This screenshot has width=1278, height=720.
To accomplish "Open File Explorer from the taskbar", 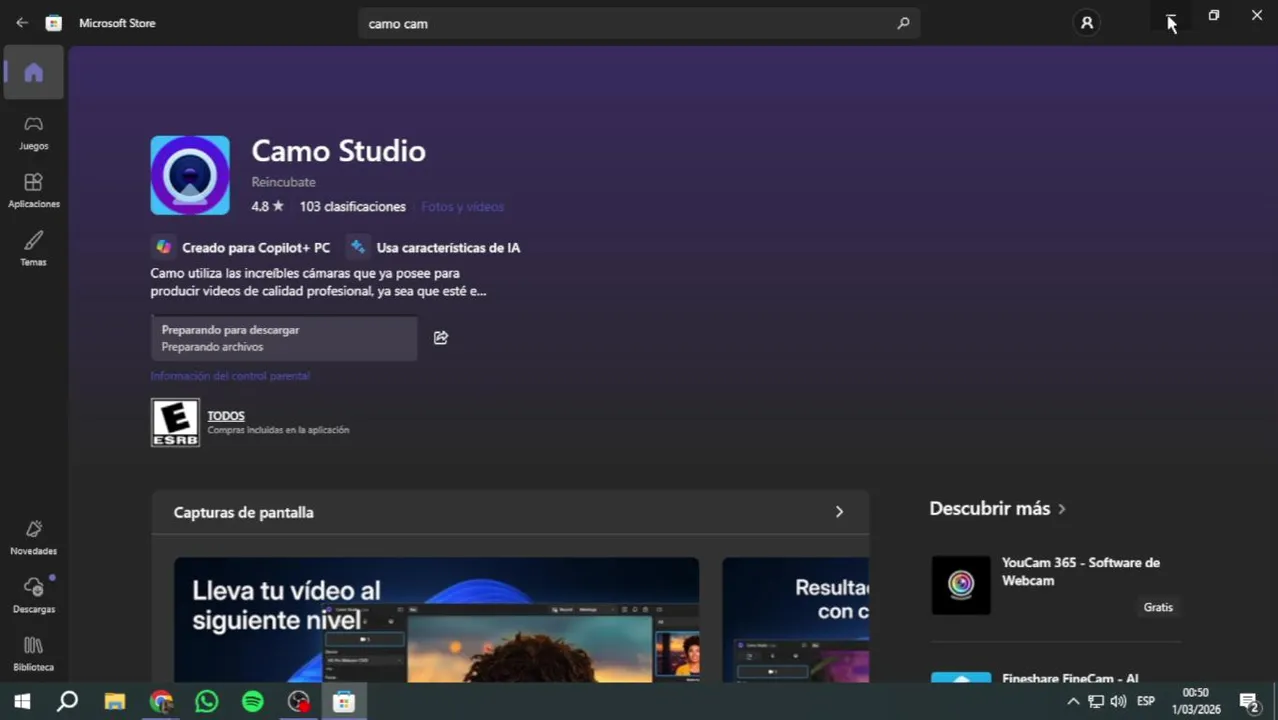I will 114,702.
